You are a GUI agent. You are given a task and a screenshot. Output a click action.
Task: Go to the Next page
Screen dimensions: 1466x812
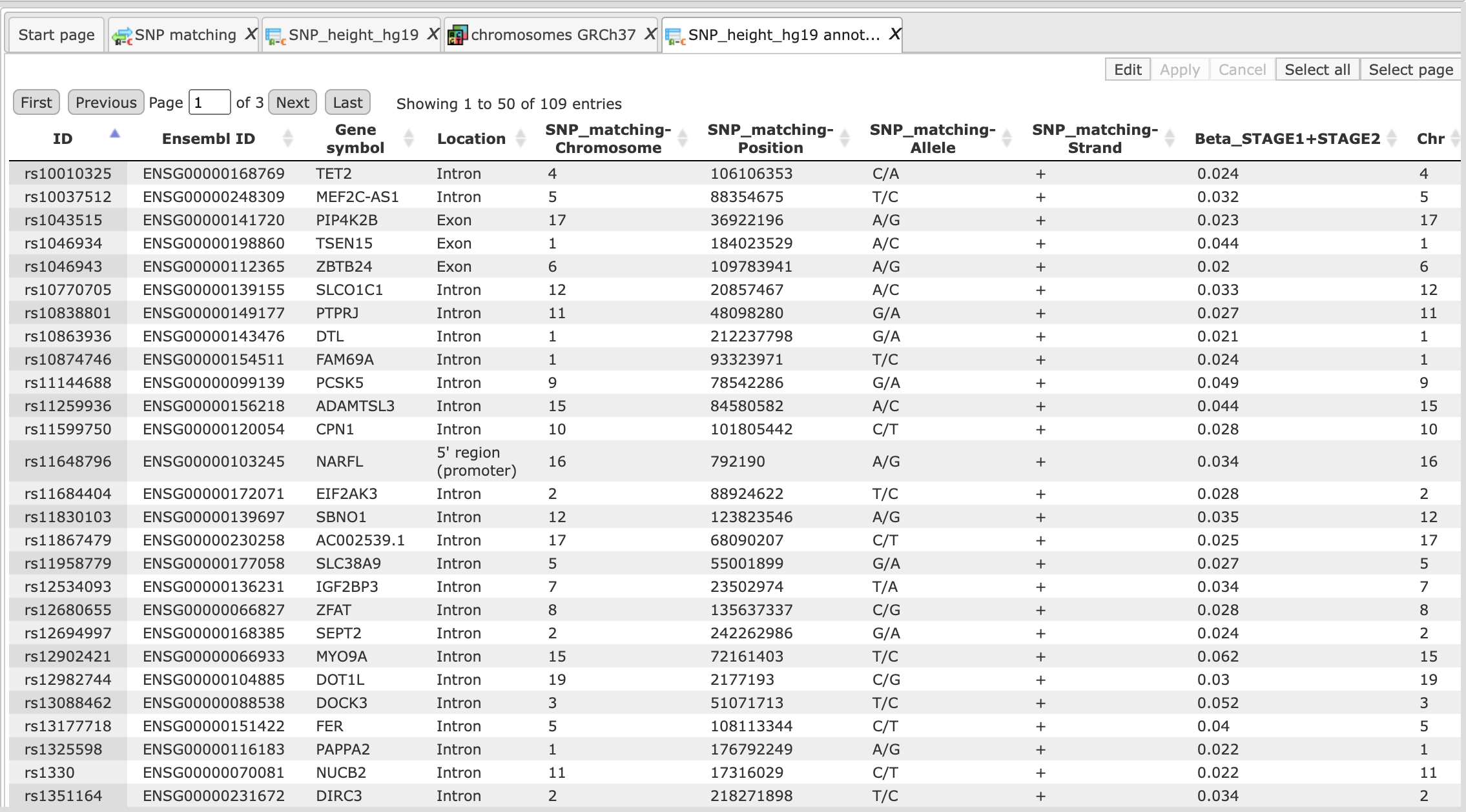coord(293,103)
